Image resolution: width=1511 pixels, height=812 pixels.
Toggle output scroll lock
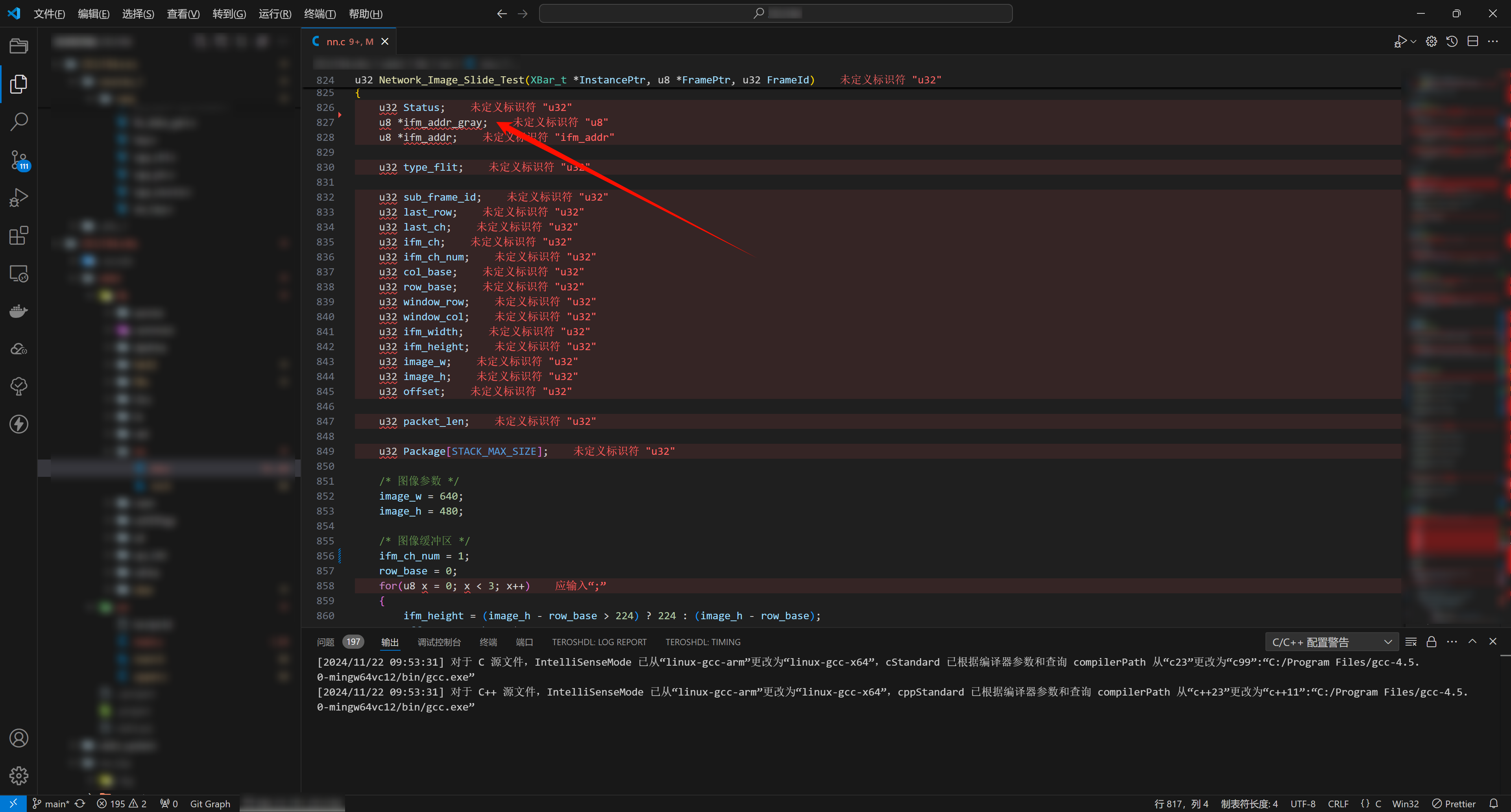pyautogui.click(x=1431, y=642)
